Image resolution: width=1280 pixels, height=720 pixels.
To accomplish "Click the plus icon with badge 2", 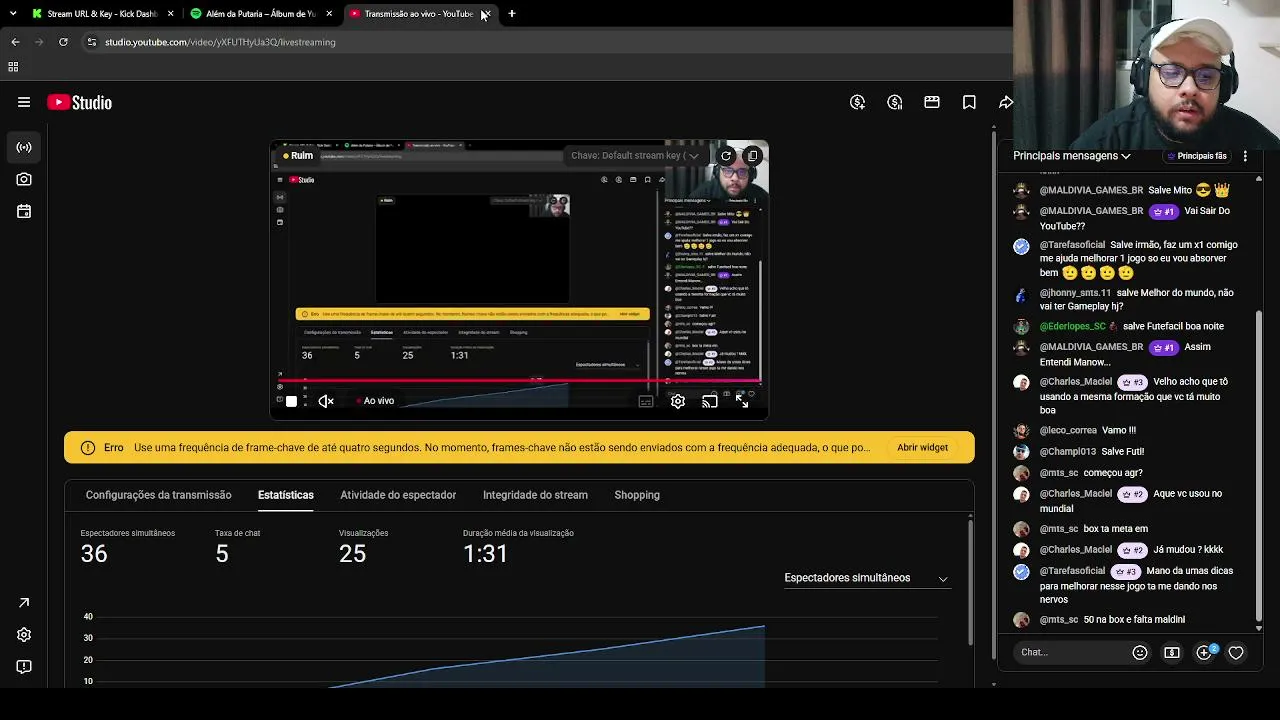I will [1205, 652].
